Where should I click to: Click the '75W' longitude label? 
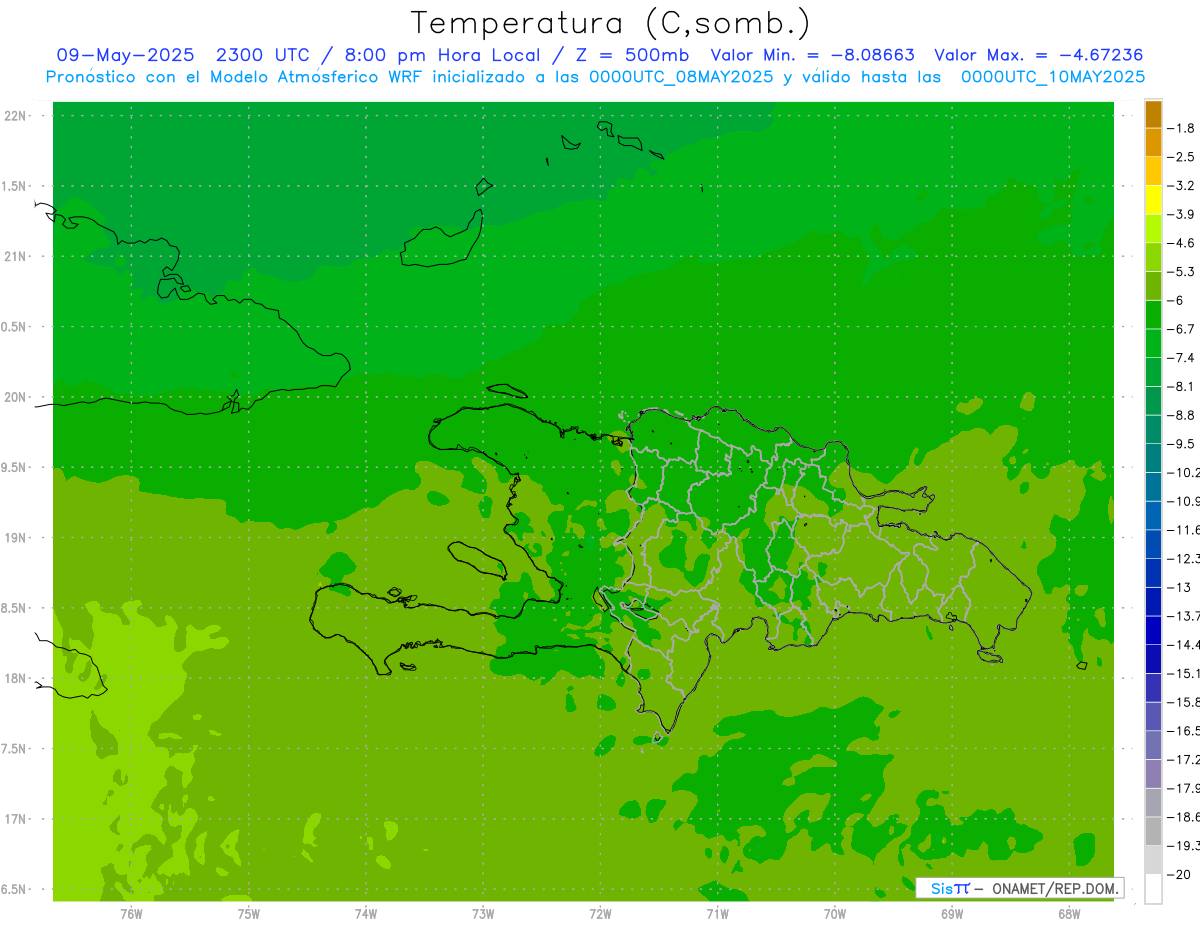click(249, 914)
